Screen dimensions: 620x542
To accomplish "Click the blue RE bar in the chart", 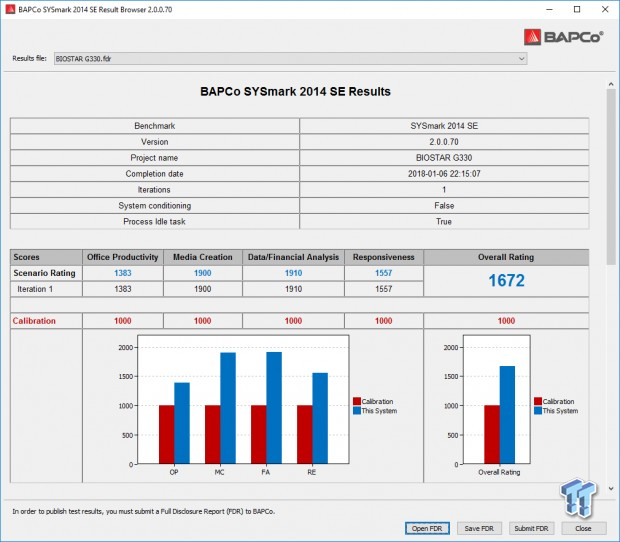I will click(320, 418).
